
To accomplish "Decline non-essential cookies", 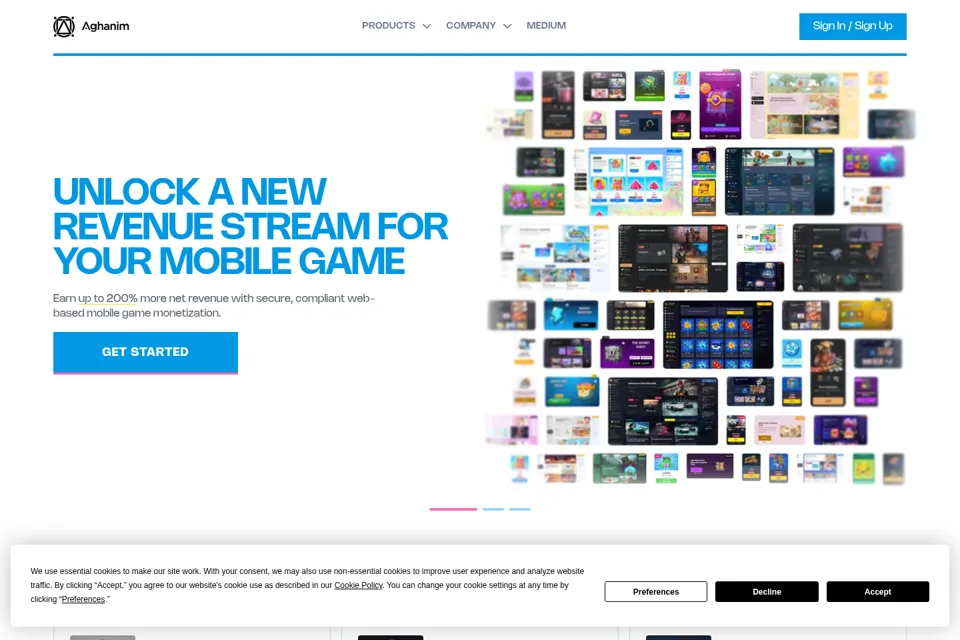I will pyautogui.click(x=767, y=592).
